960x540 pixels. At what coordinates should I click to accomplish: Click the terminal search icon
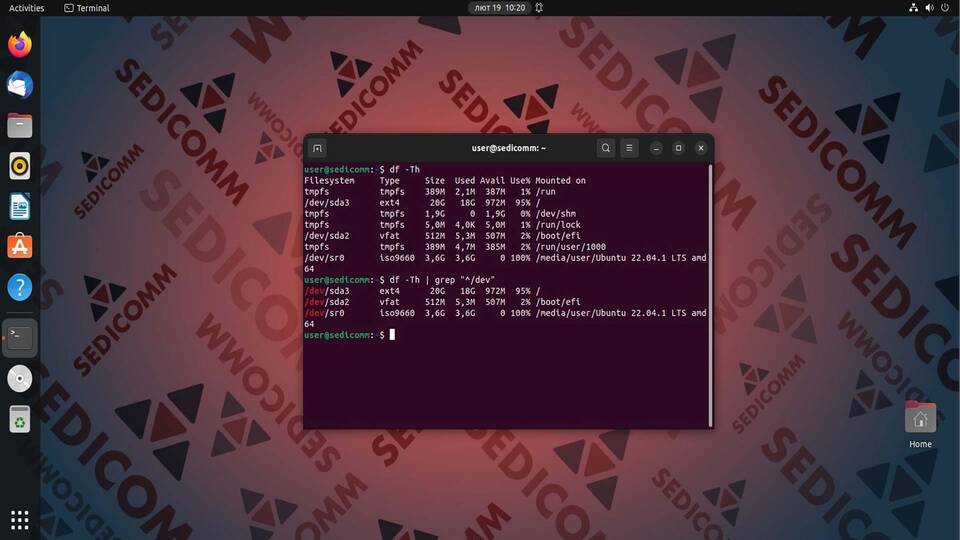pyautogui.click(x=605, y=148)
